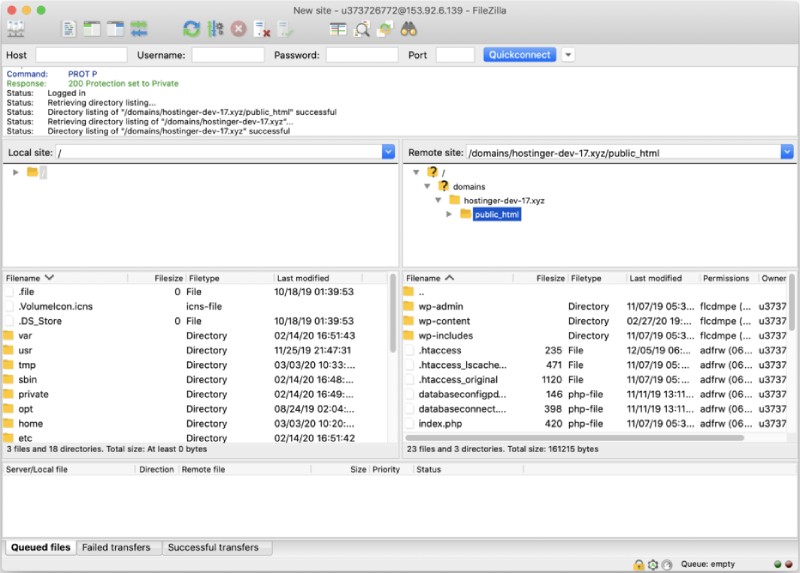
Task: Switch to the Successful transfers tab
Action: [213, 547]
